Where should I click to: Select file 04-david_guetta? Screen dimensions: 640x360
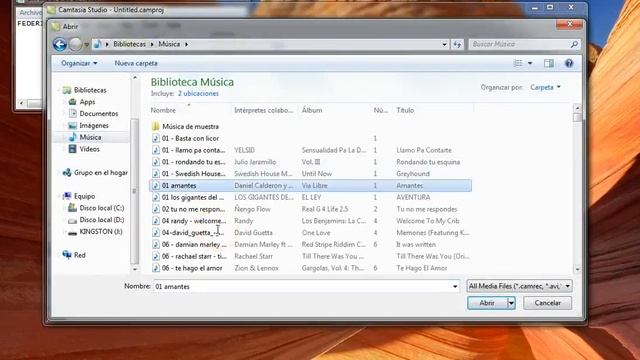click(x=188, y=233)
